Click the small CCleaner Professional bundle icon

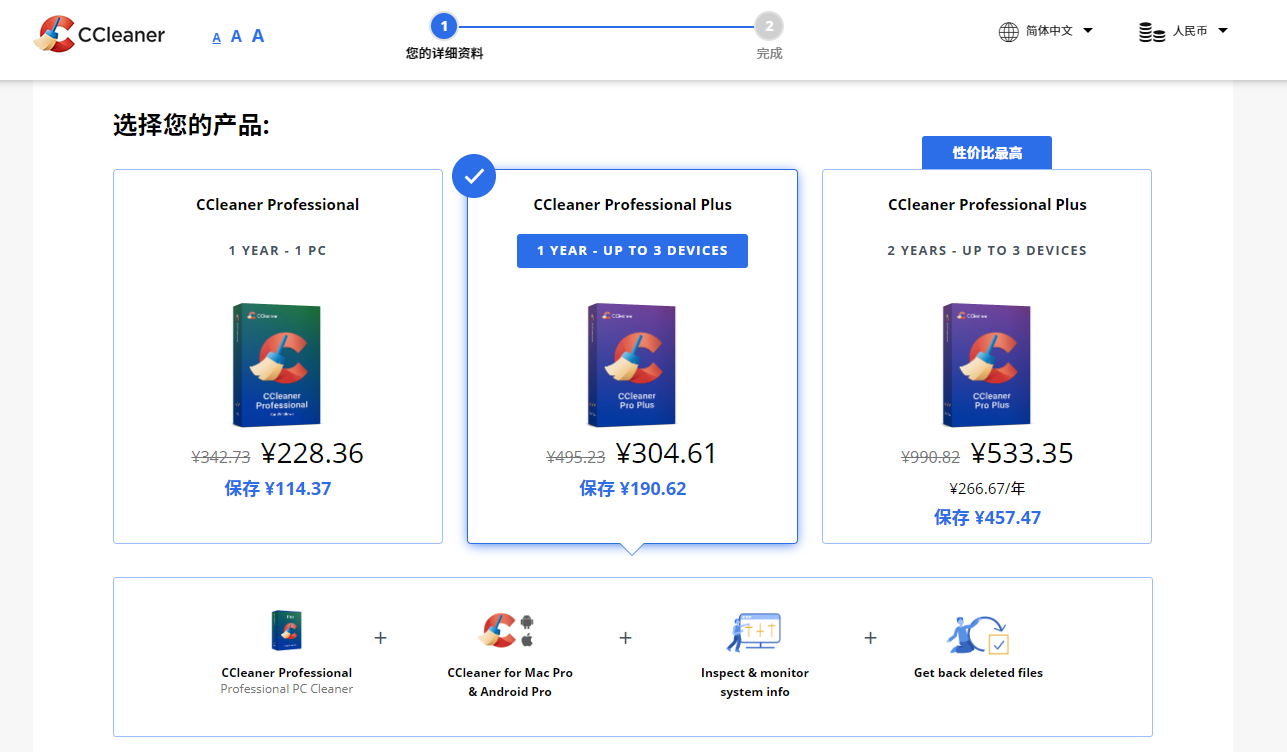[287, 631]
